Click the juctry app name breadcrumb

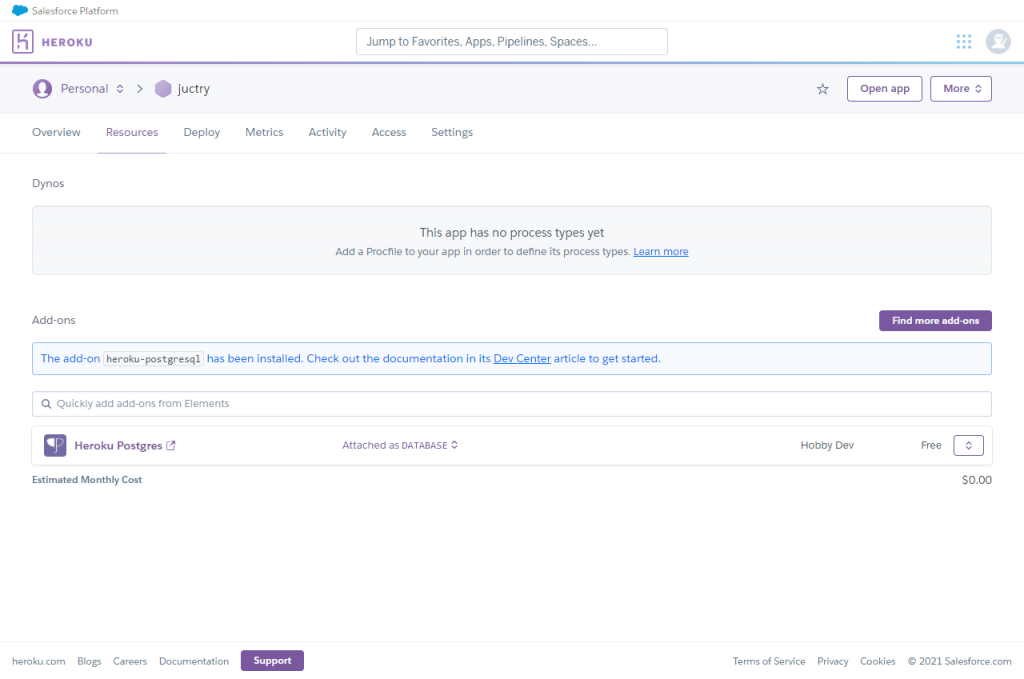[193, 89]
